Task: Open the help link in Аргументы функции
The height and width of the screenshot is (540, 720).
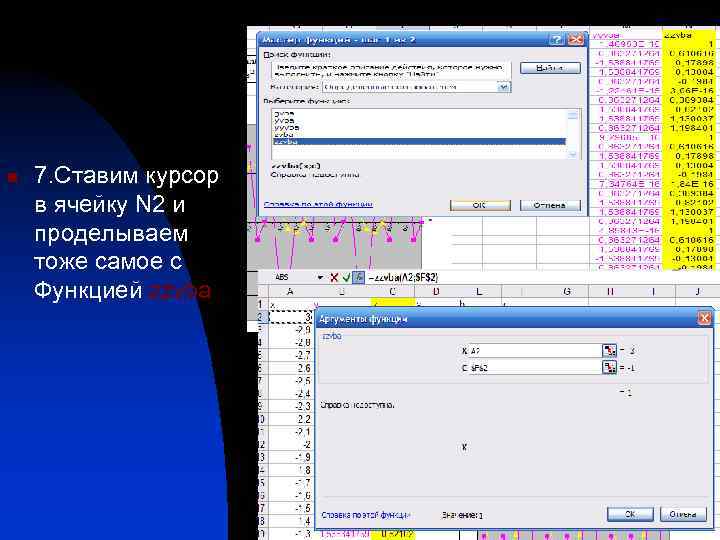Action: pos(366,515)
